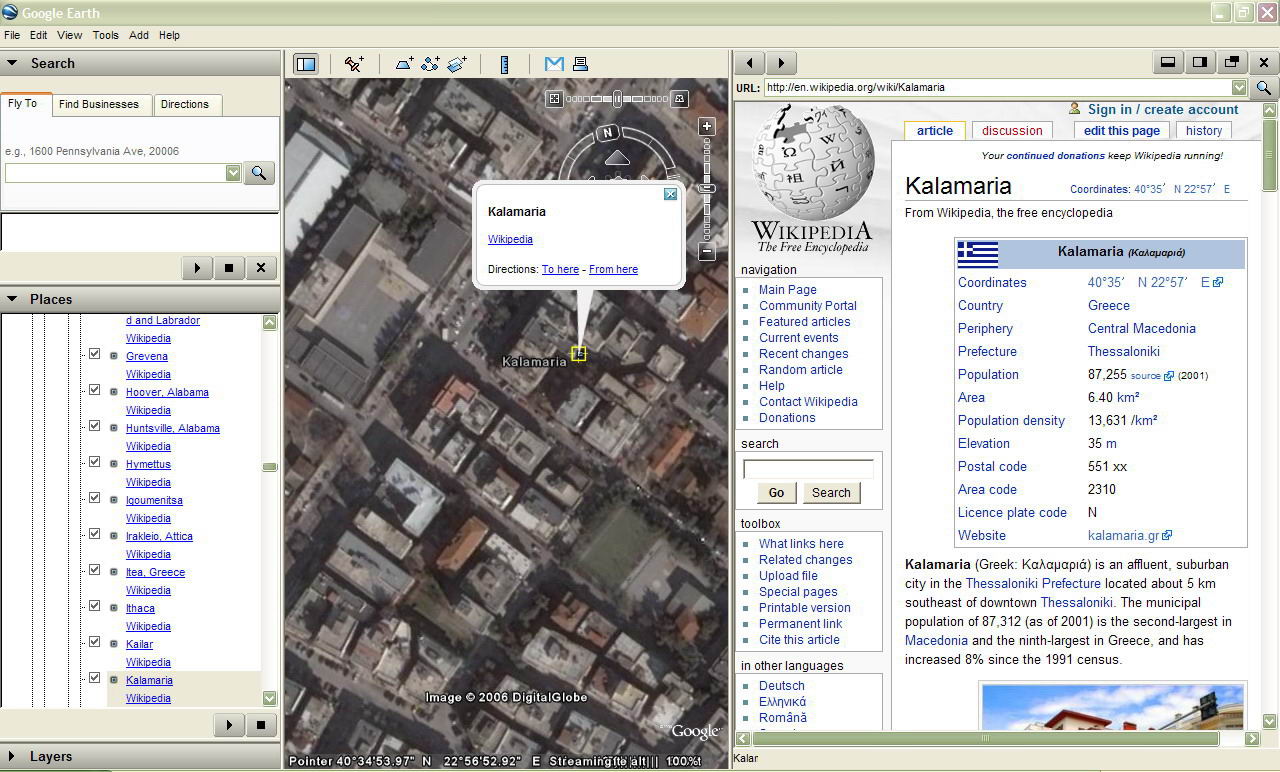This screenshot has height=772, width=1280.
Task: Open the View menu
Action: point(70,35)
